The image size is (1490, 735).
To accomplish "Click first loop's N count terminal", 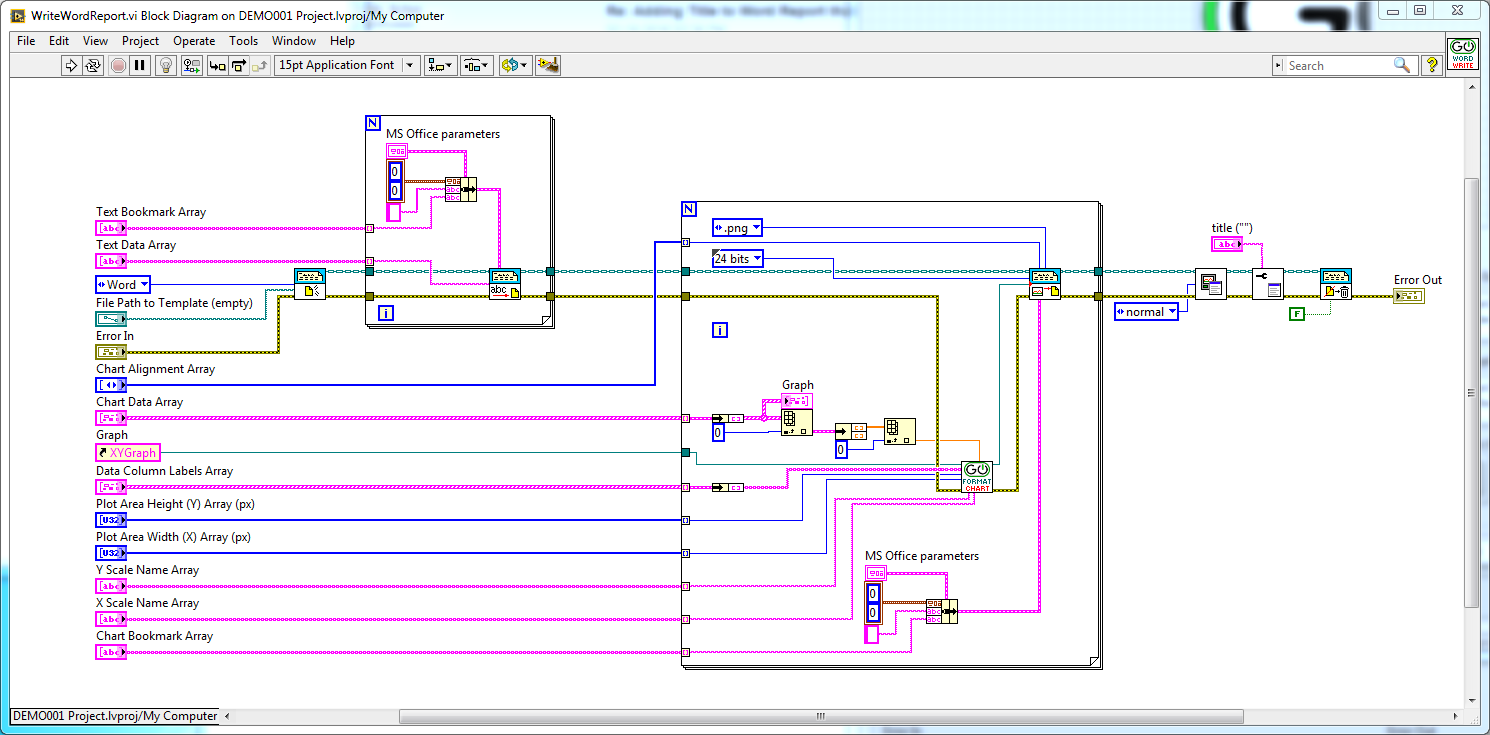I will pos(373,123).
